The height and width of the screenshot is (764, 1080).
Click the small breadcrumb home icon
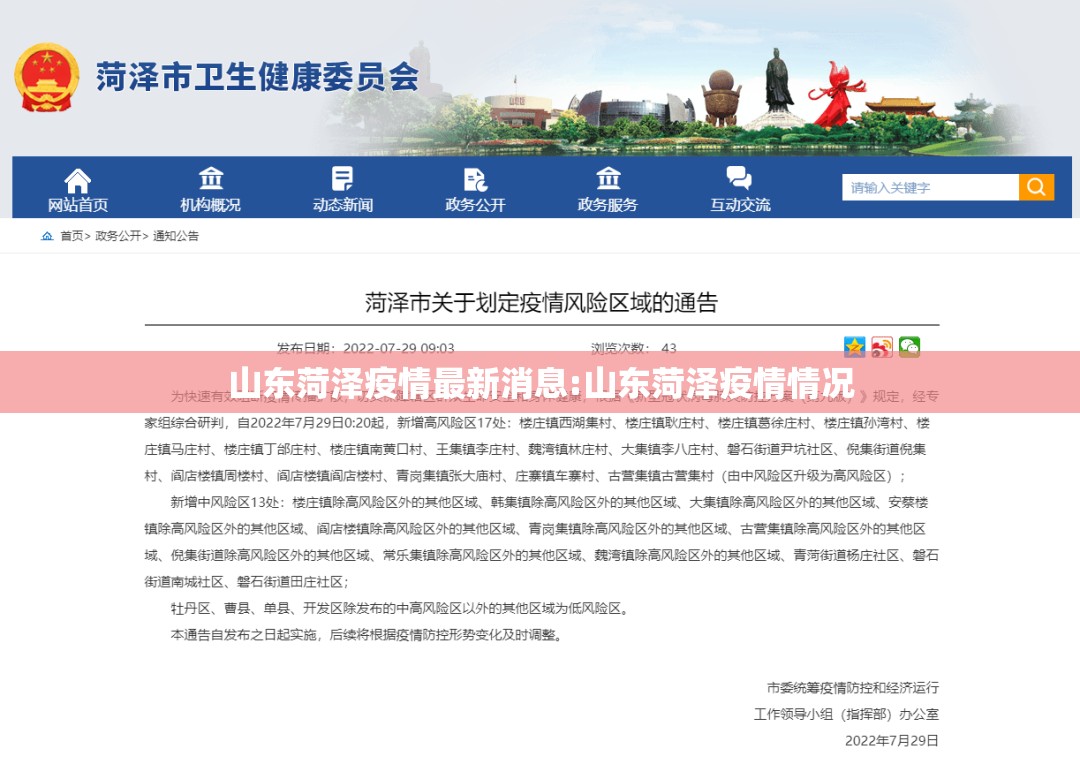47,236
